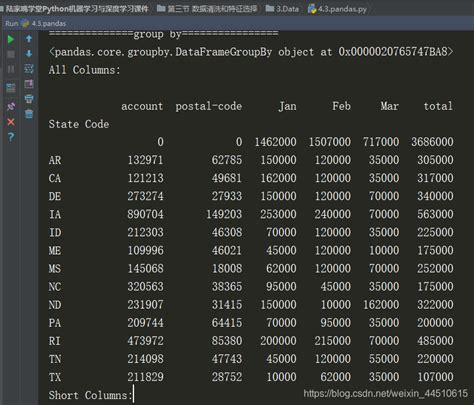This screenshot has height=405, width=474.
Task: Print the console output
Action: pyautogui.click(x=29, y=99)
